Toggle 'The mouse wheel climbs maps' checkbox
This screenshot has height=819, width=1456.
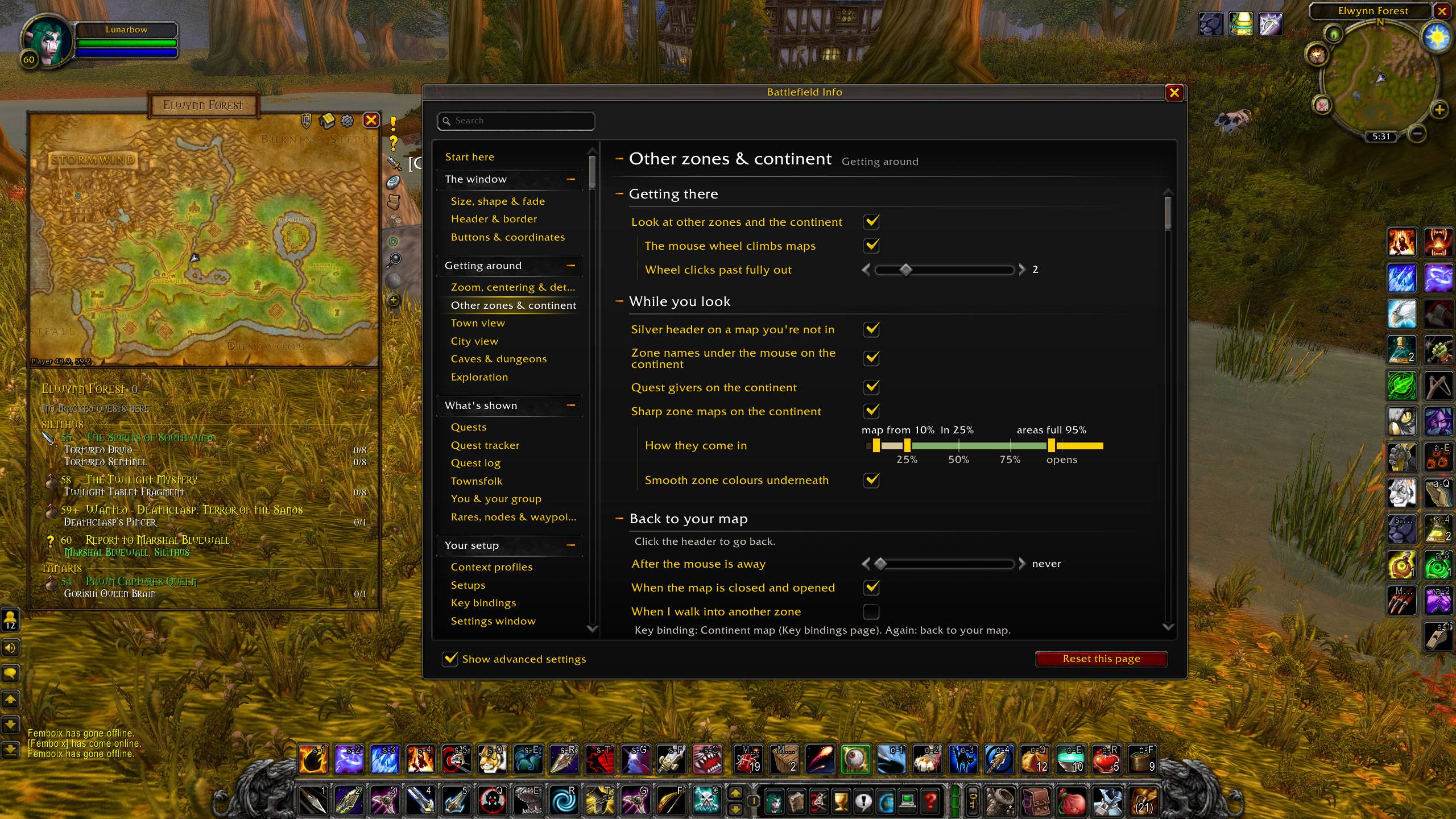click(x=871, y=246)
